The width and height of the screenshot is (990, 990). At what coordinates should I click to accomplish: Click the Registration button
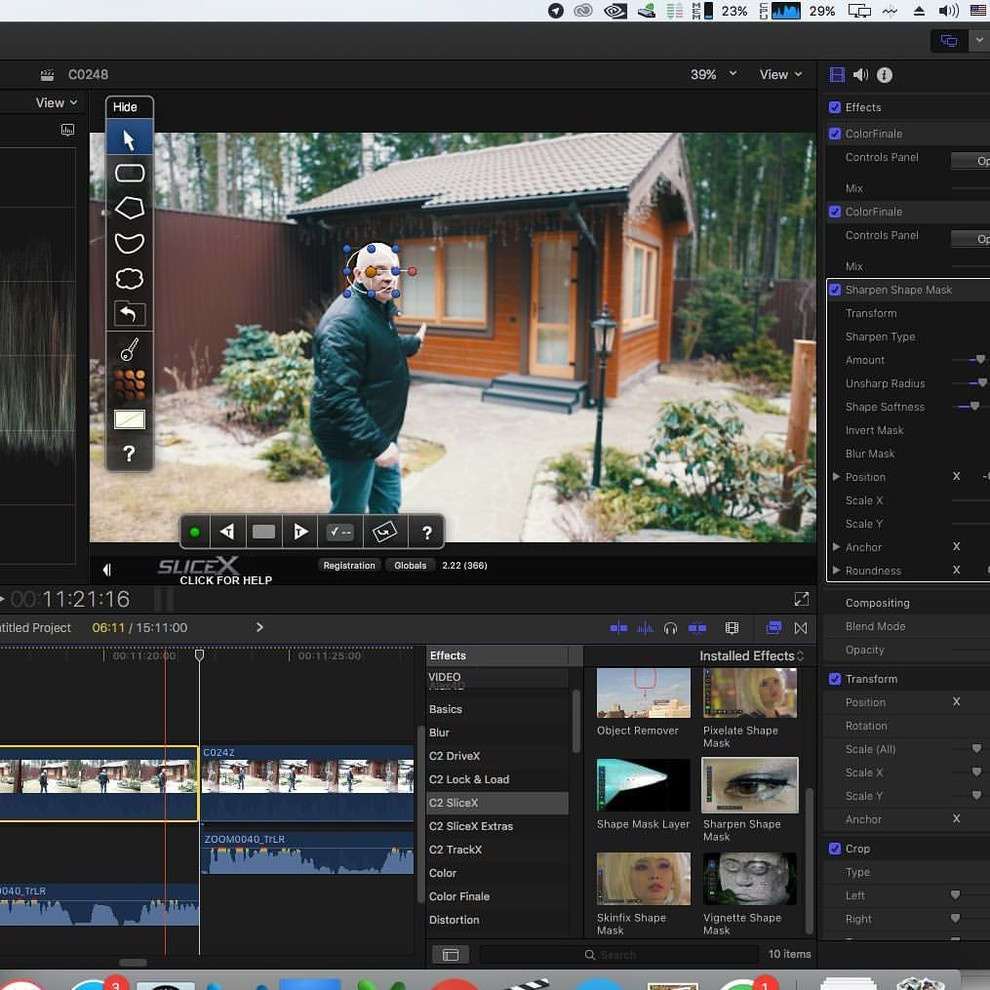click(x=349, y=566)
